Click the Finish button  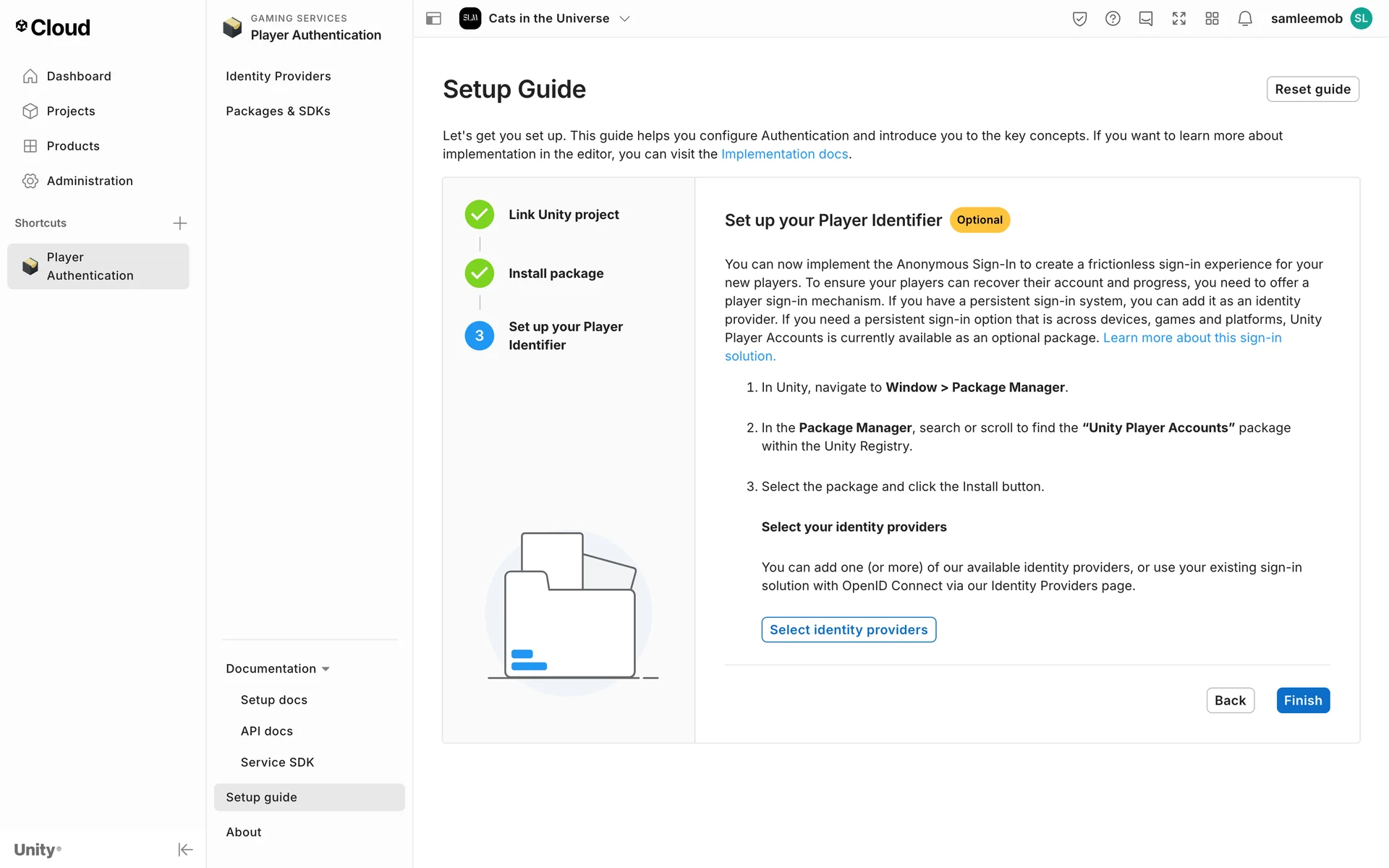[x=1302, y=700]
